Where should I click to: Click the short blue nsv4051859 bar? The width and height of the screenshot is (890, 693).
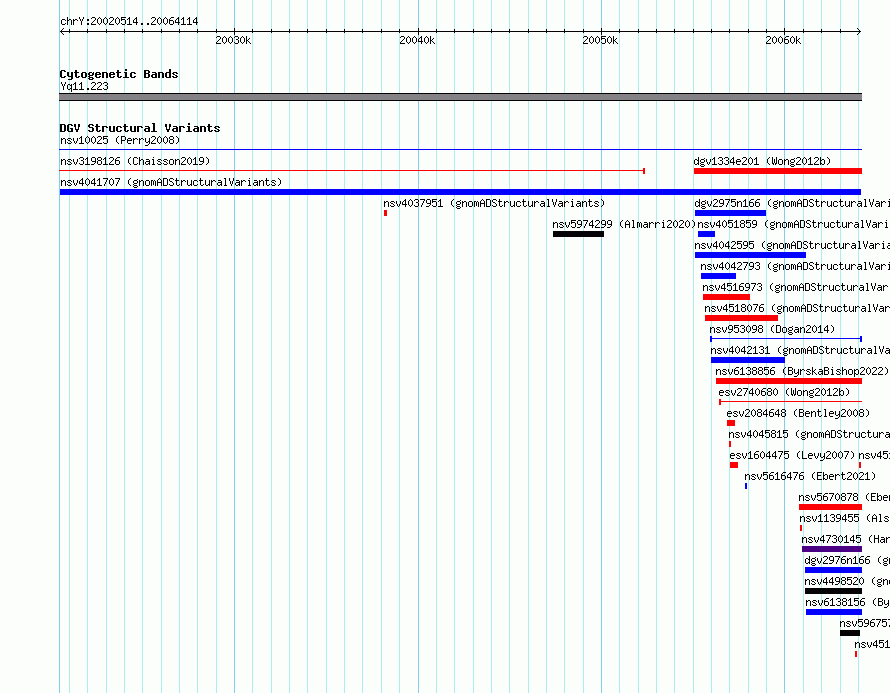pyautogui.click(x=706, y=234)
